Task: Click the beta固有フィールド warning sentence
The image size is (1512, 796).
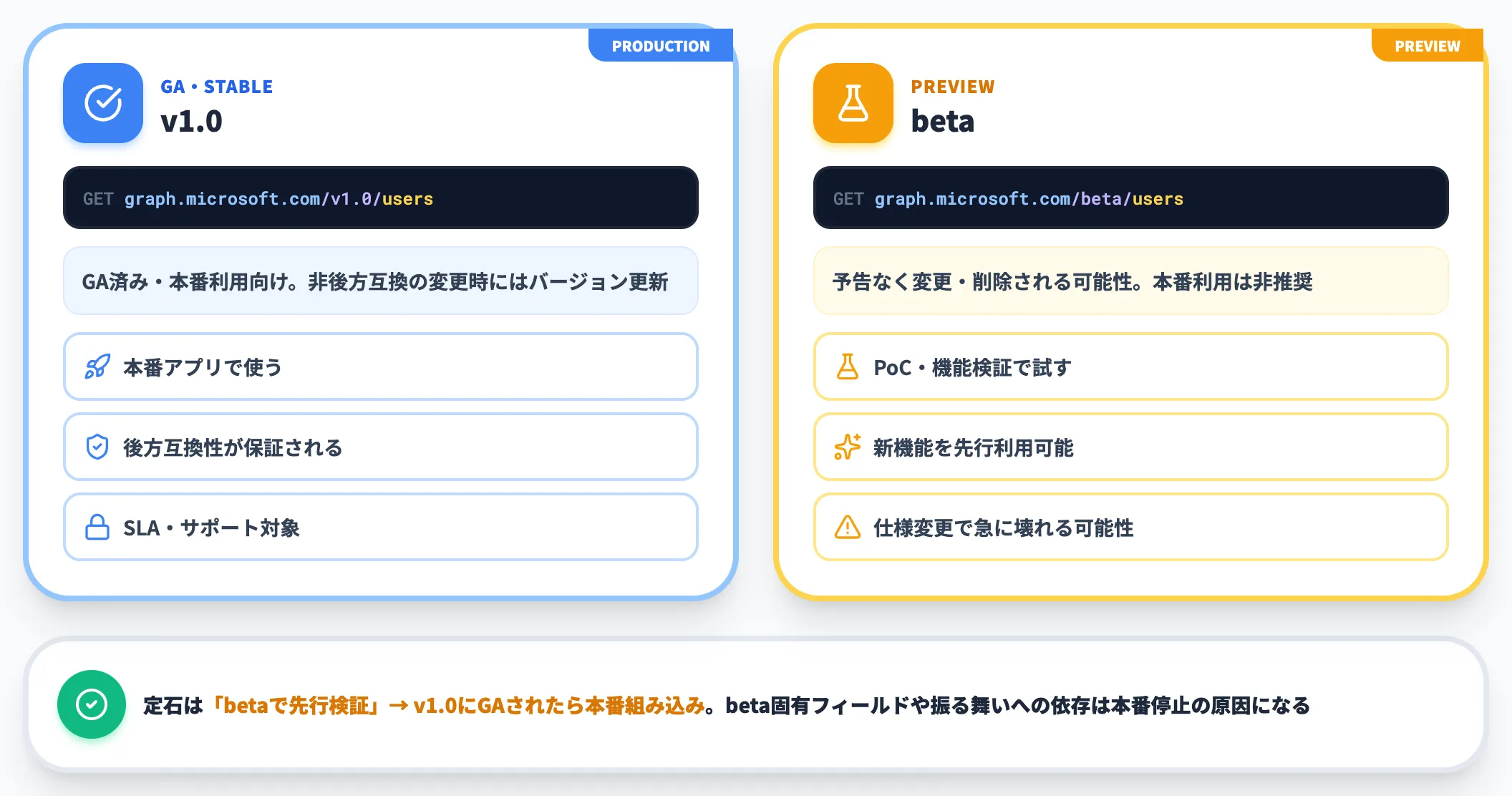Action: click(x=1017, y=705)
